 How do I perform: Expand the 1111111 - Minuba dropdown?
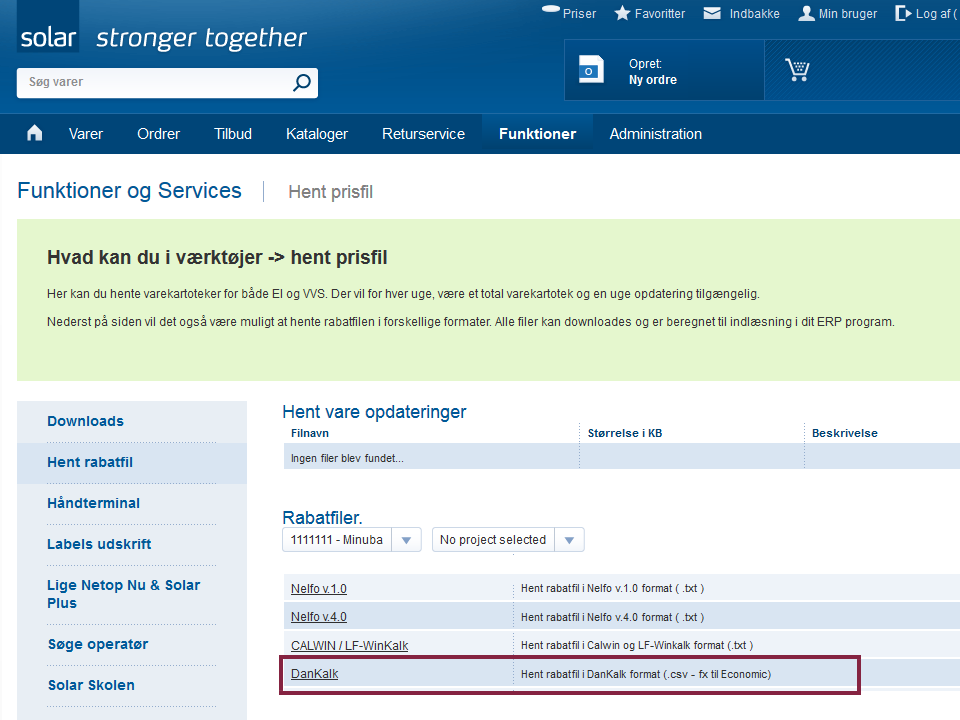406,540
